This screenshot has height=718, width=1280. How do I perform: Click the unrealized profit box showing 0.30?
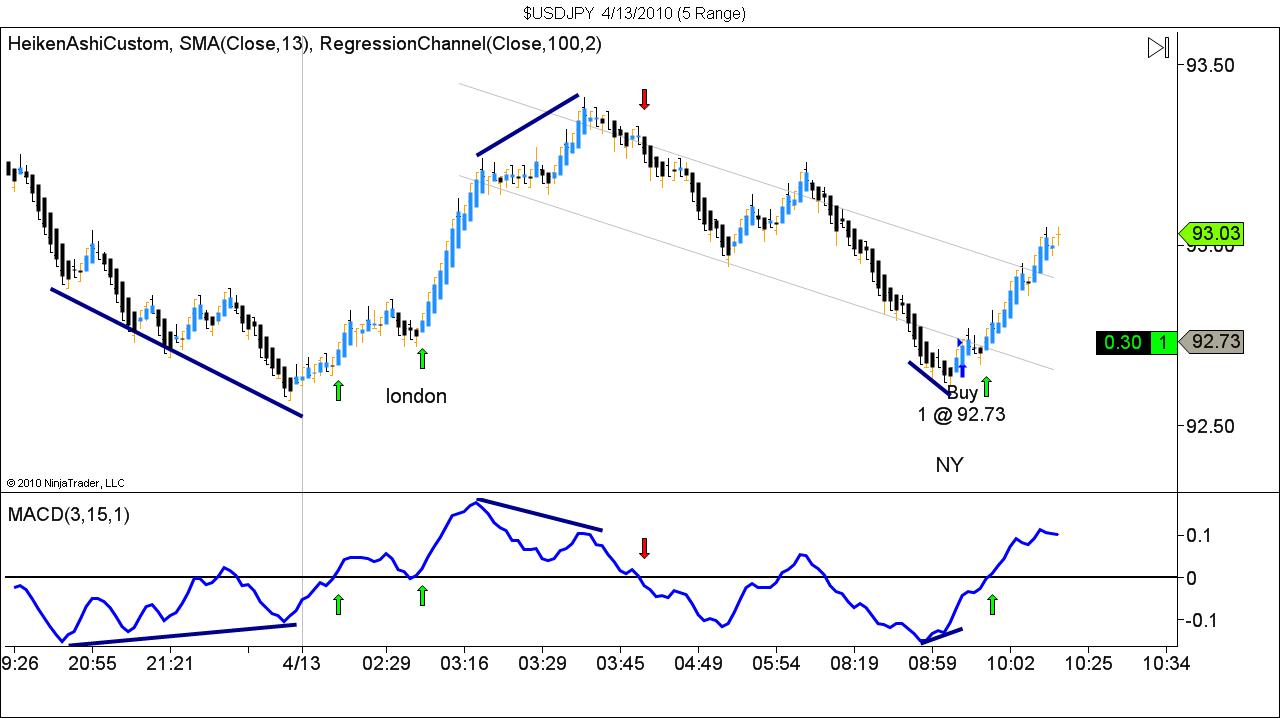[1124, 342]
